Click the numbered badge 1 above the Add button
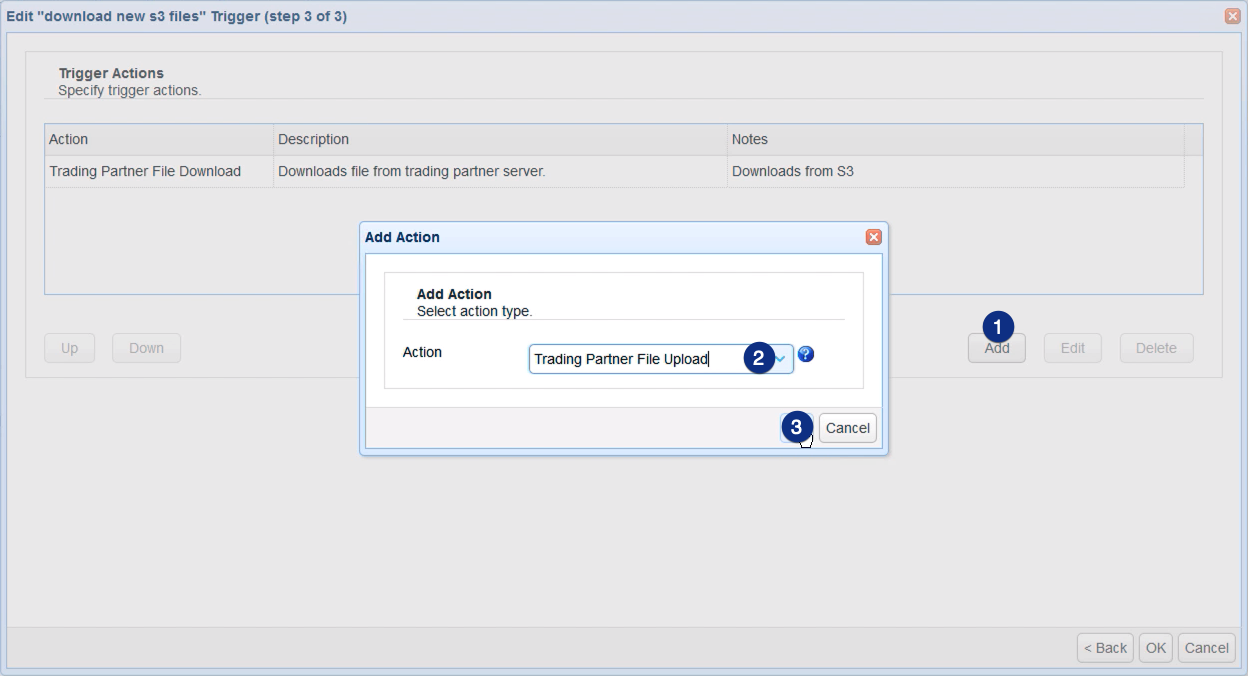This screenshot has height=676, width=1248. tap(997, 325)
